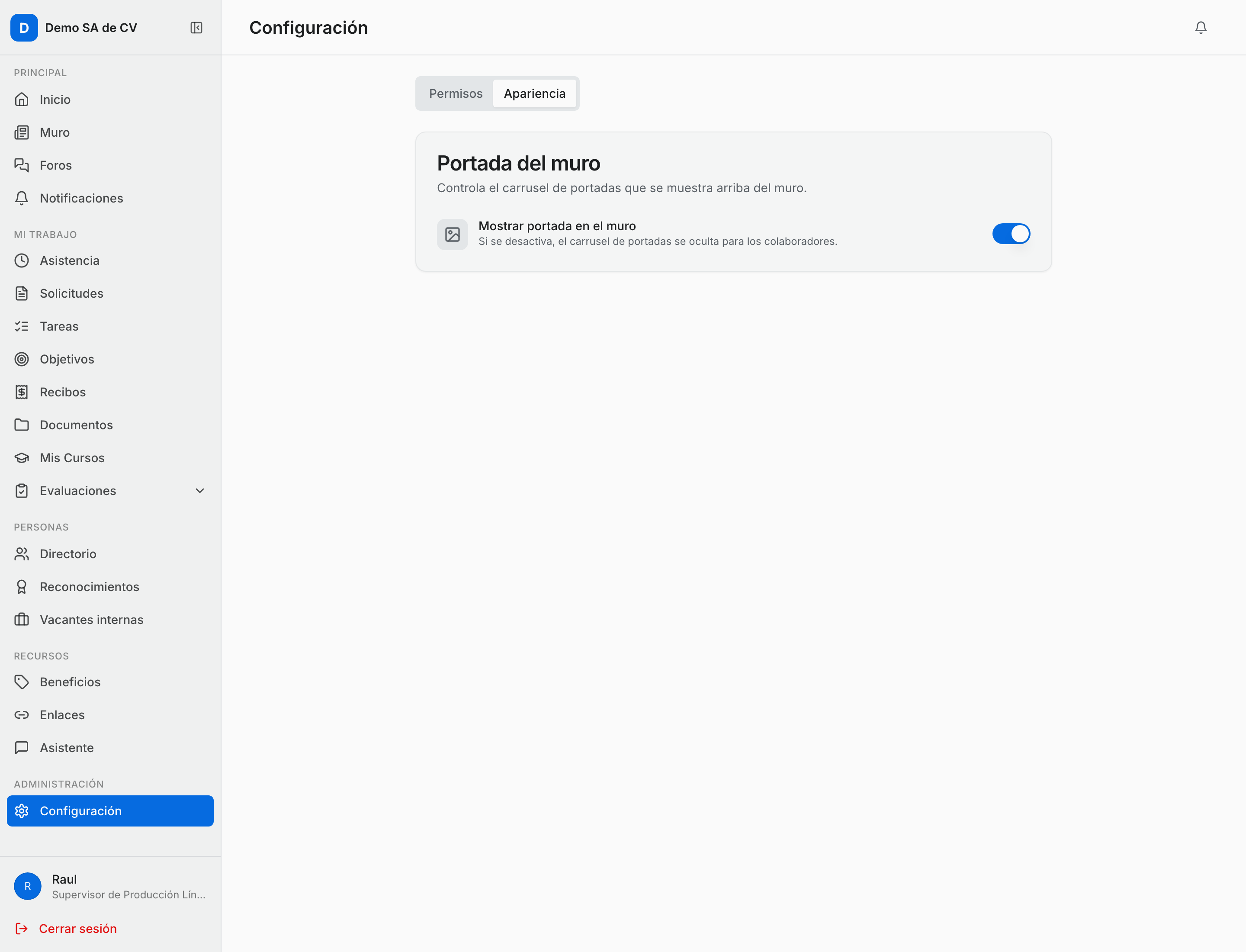The width and height of the screenshot is (1246, 952).
Task: Click the Mis Cursos graduation cap icon
Action: click(22, 458)
